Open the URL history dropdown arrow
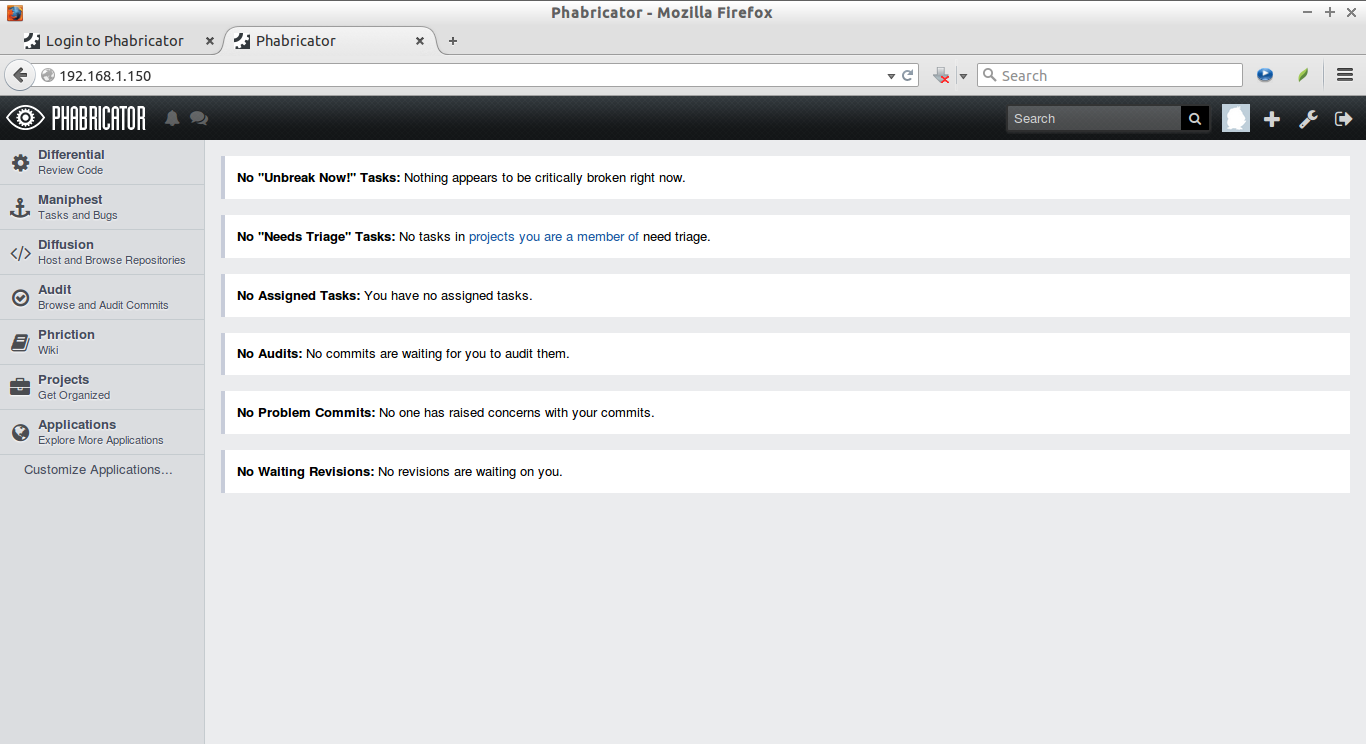Image resolution: width=1366 pixels, height=744 pixels. pos(891,76)
